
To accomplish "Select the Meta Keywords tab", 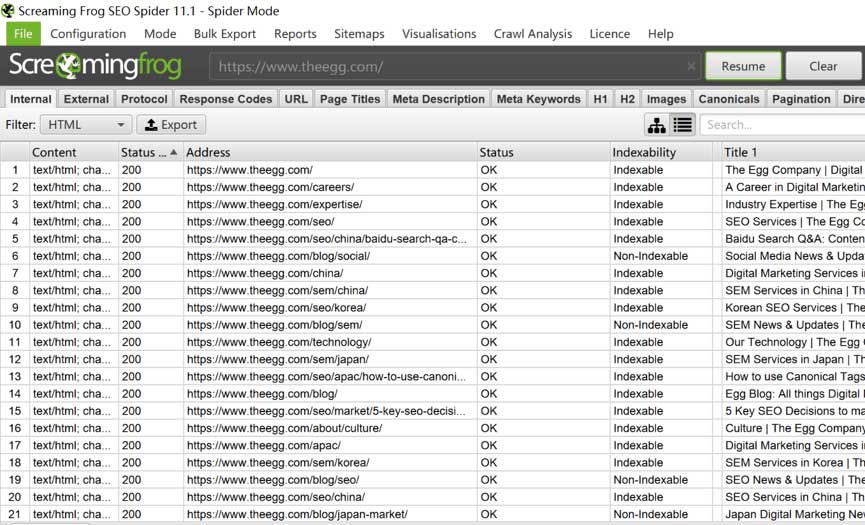I will [538, 99].
